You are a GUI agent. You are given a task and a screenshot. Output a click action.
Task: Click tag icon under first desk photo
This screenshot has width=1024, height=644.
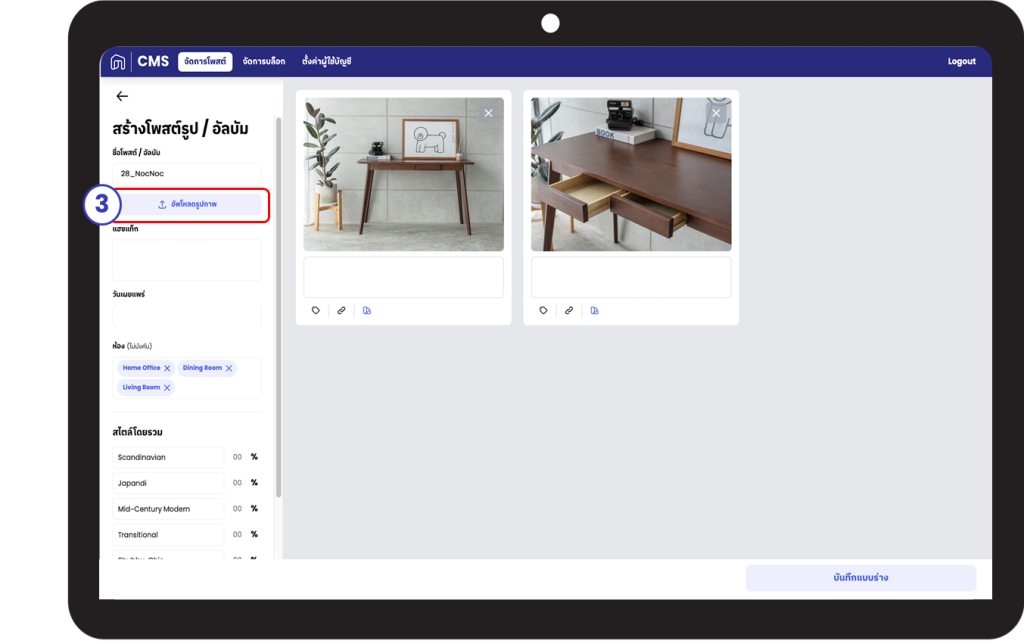point(316,311)
